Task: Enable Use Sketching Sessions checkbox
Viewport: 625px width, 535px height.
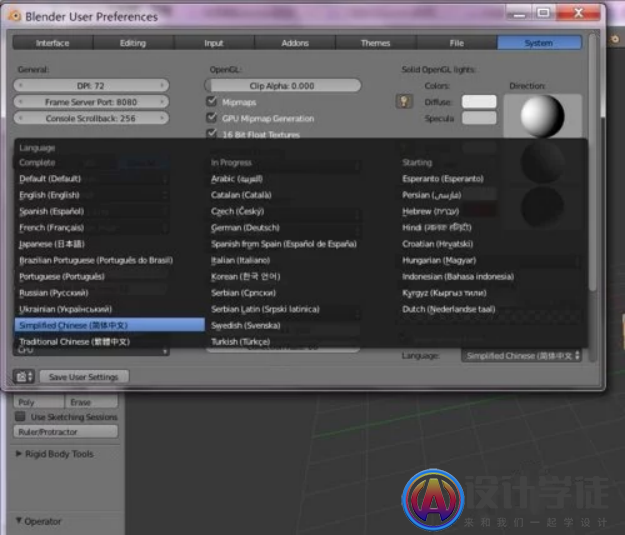Action: (20, 417)
